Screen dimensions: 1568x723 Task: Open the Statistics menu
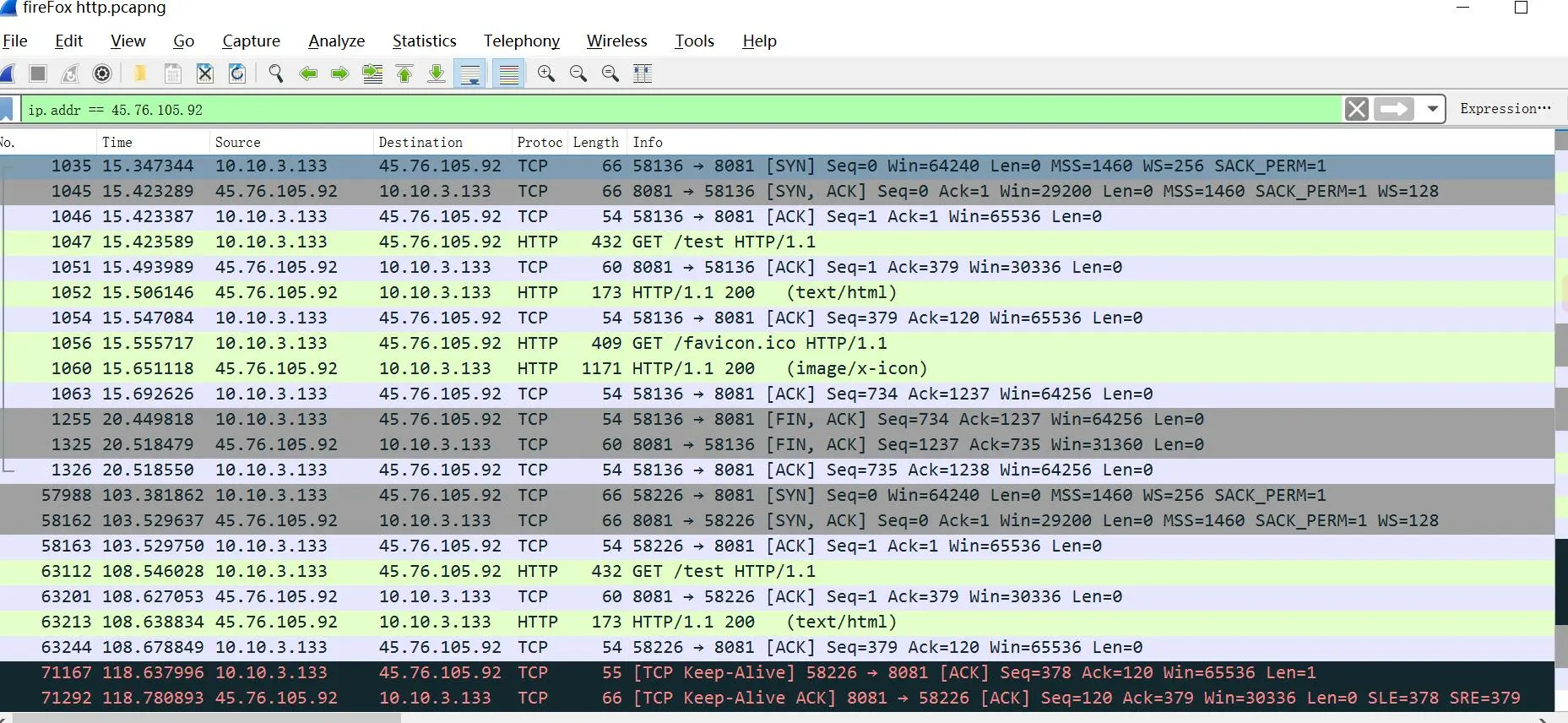click(x=425, y=41)
